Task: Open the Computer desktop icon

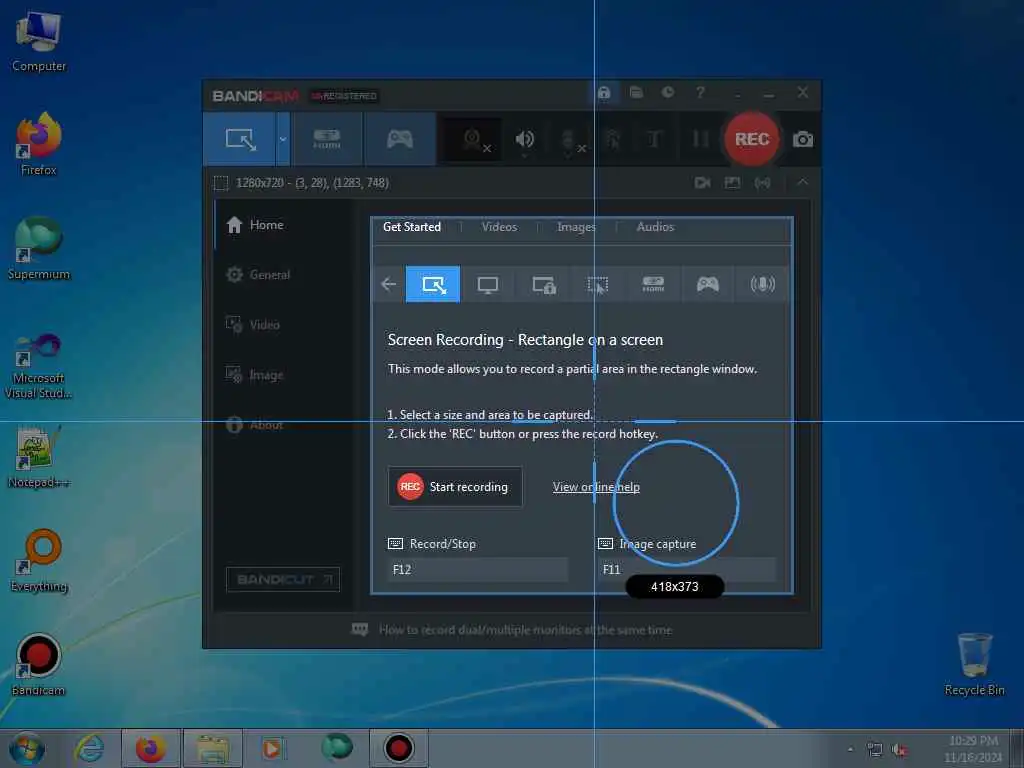Action: pyautogui.click(x=39, y=41)
